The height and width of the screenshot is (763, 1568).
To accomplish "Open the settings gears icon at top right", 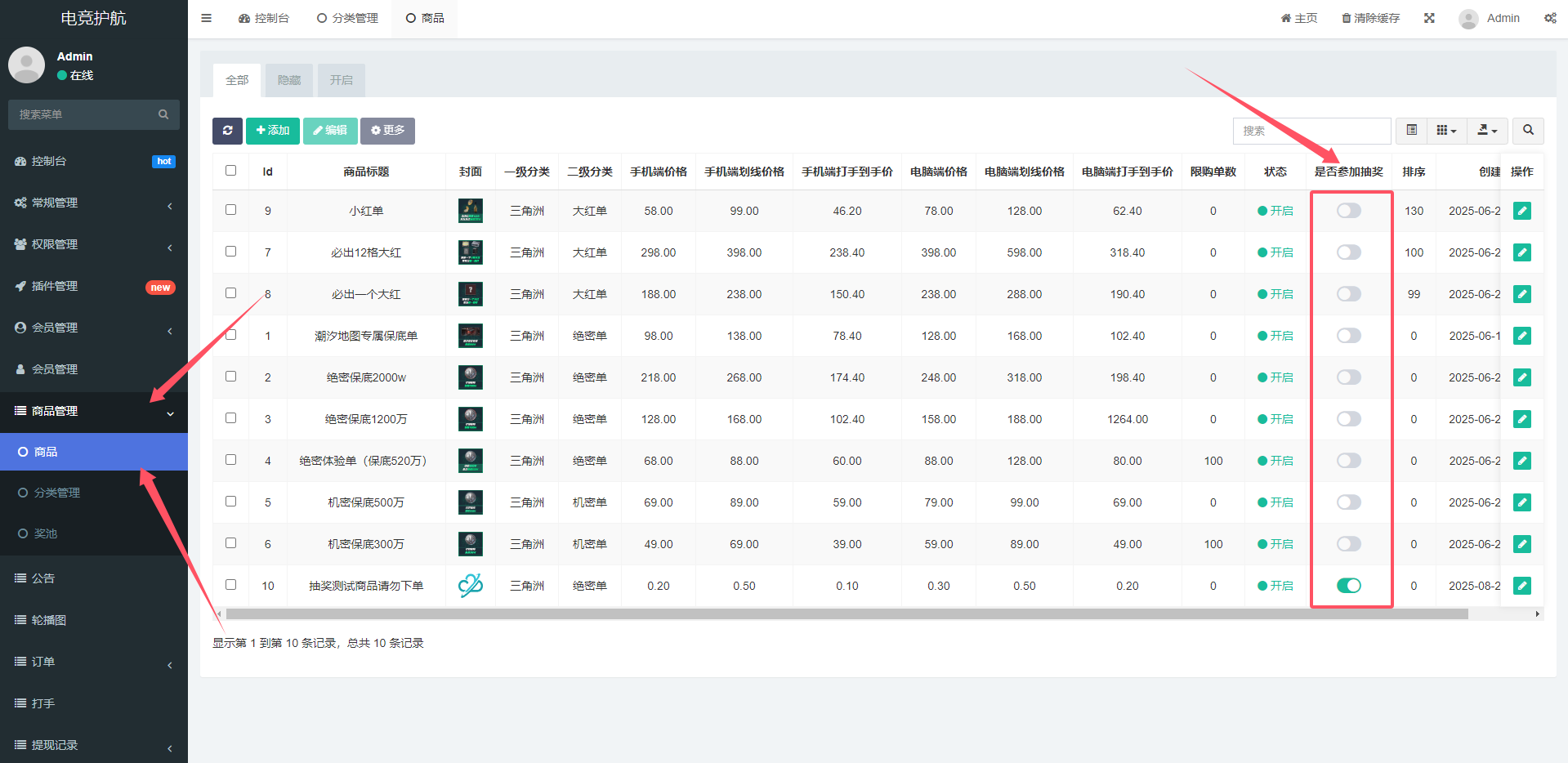I will point(1550,18).
